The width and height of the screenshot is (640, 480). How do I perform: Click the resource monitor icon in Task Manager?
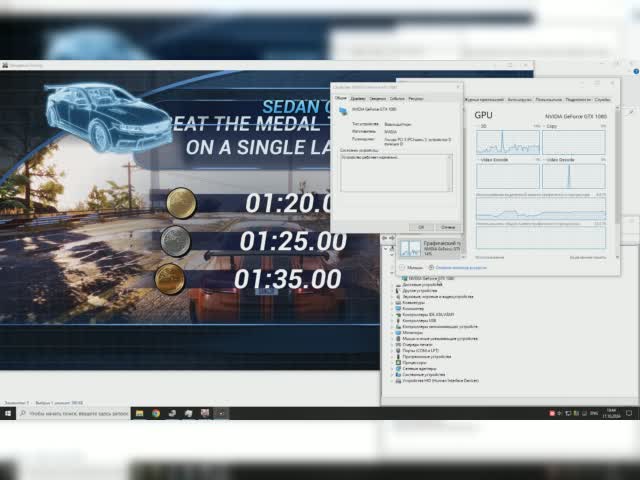[431, 267]
